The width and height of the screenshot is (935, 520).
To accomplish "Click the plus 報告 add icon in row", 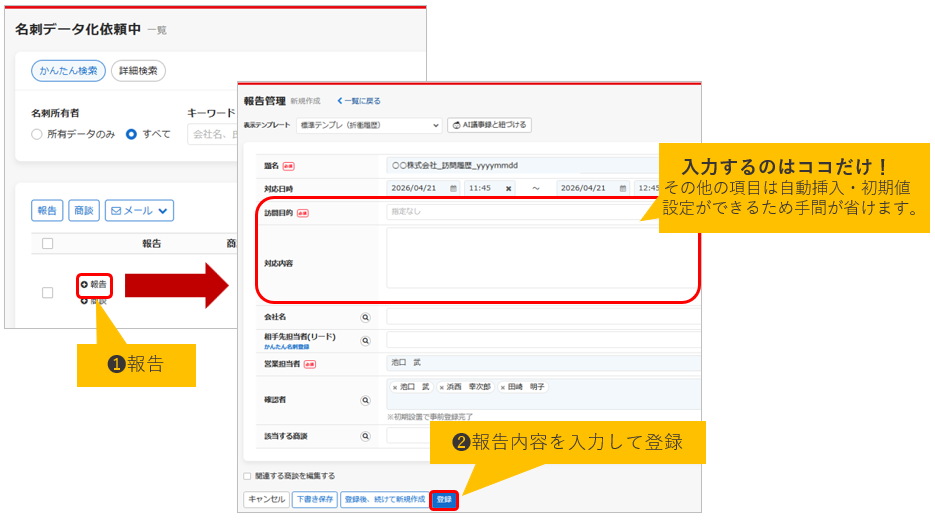I will click(85, 285).
